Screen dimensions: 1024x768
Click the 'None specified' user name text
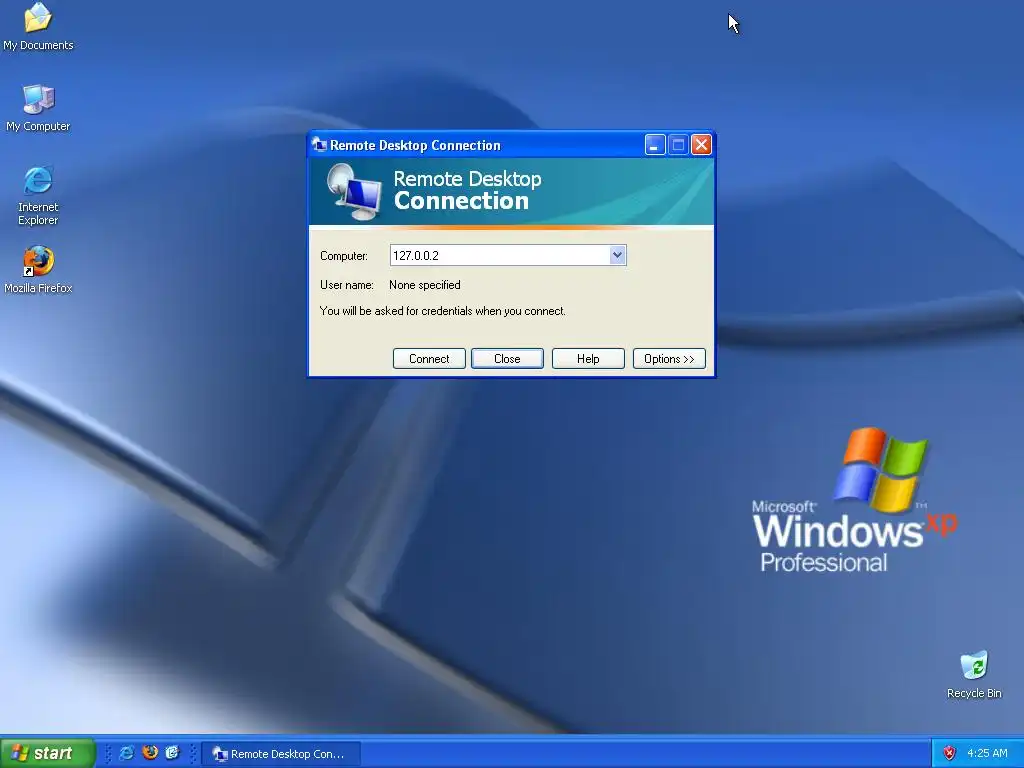[424, 285]
